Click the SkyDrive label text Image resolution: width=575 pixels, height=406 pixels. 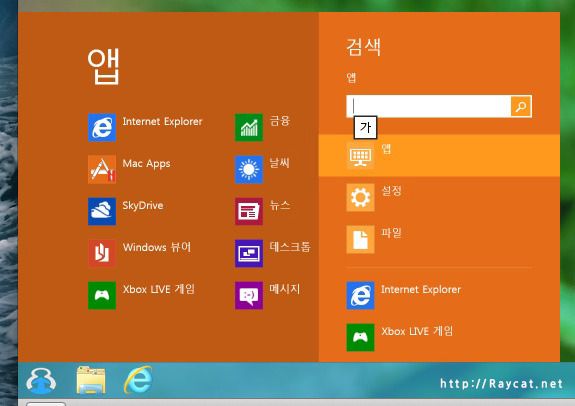[143, 205]
